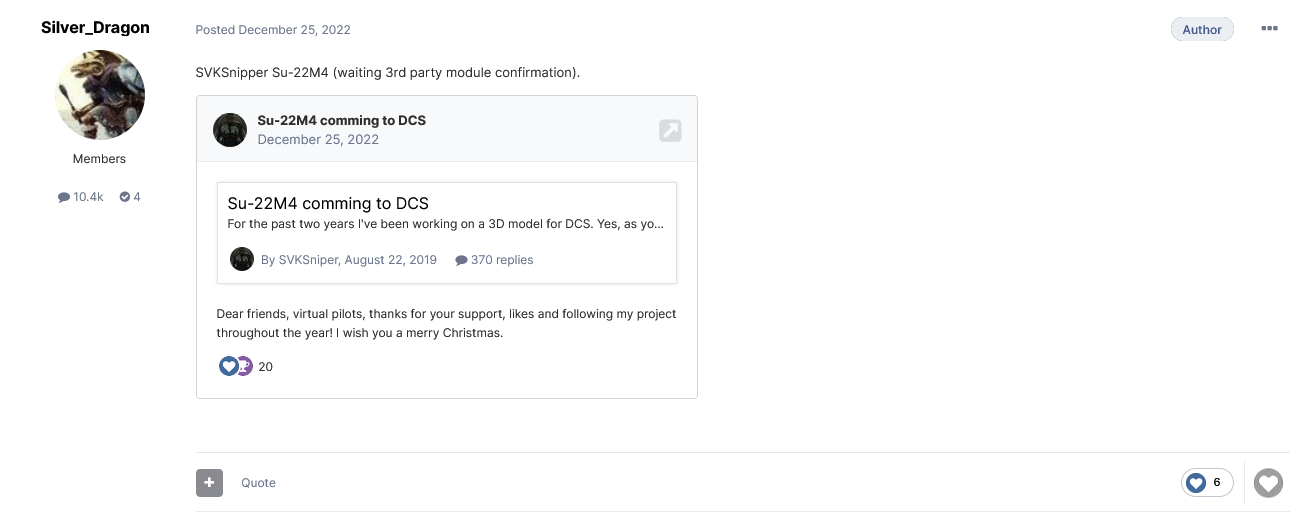
Task: Click the 10.4k posts count icon
Action: tap(64, 197)
